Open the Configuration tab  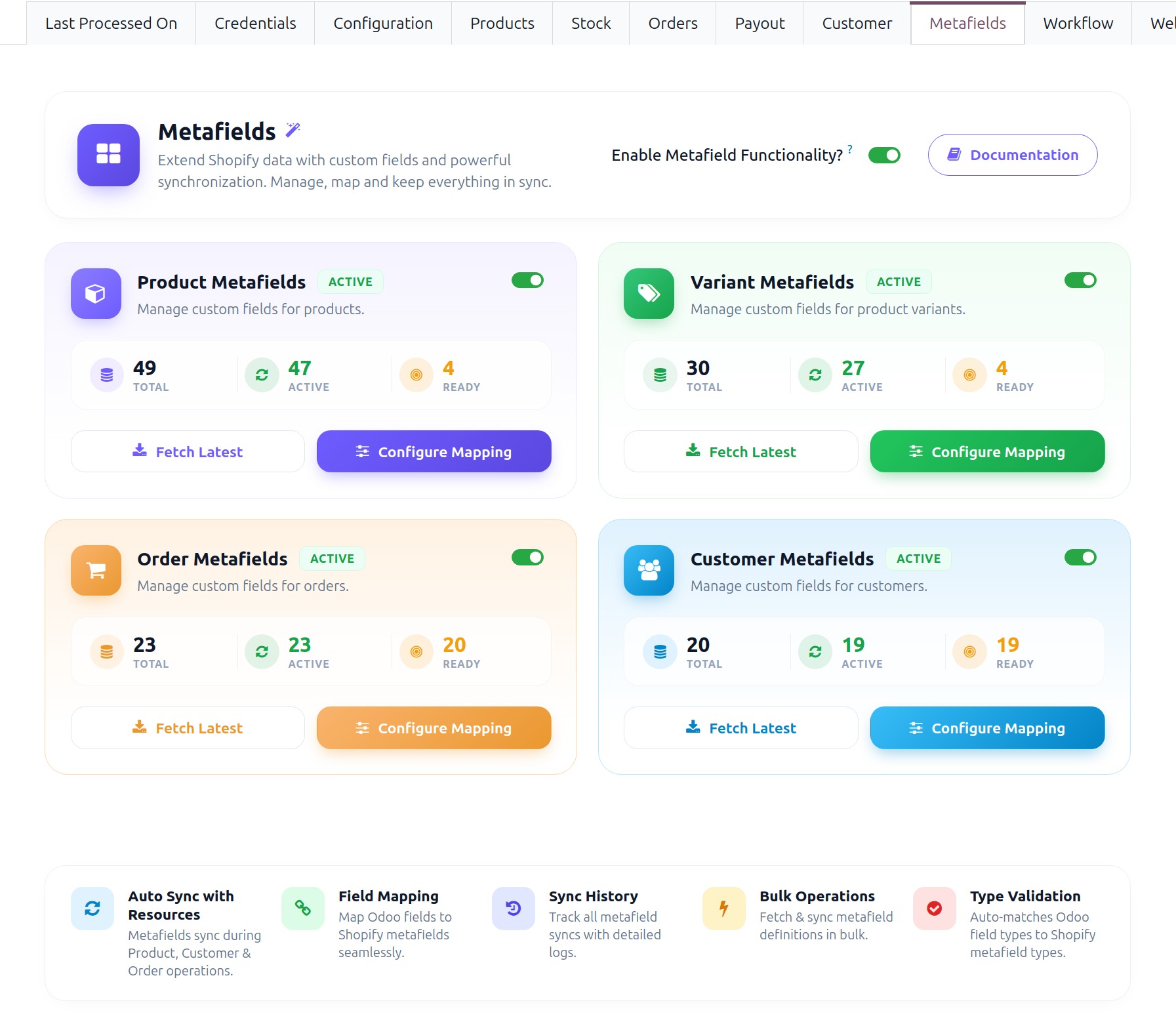click(x=383, y=23)
